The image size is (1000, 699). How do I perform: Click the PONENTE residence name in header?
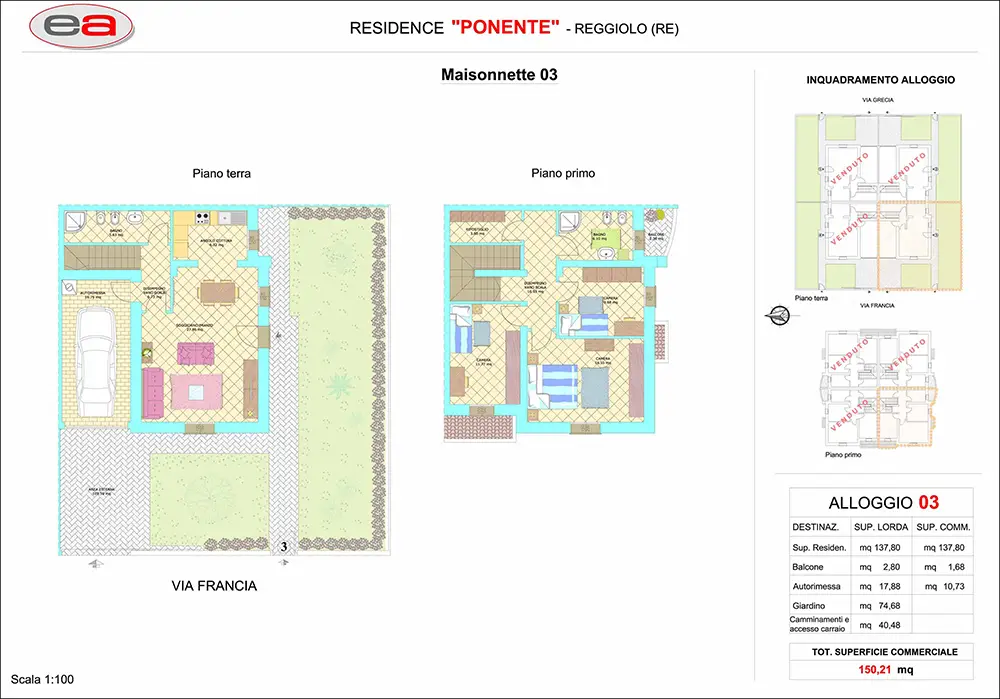click(x=505, y=28)
